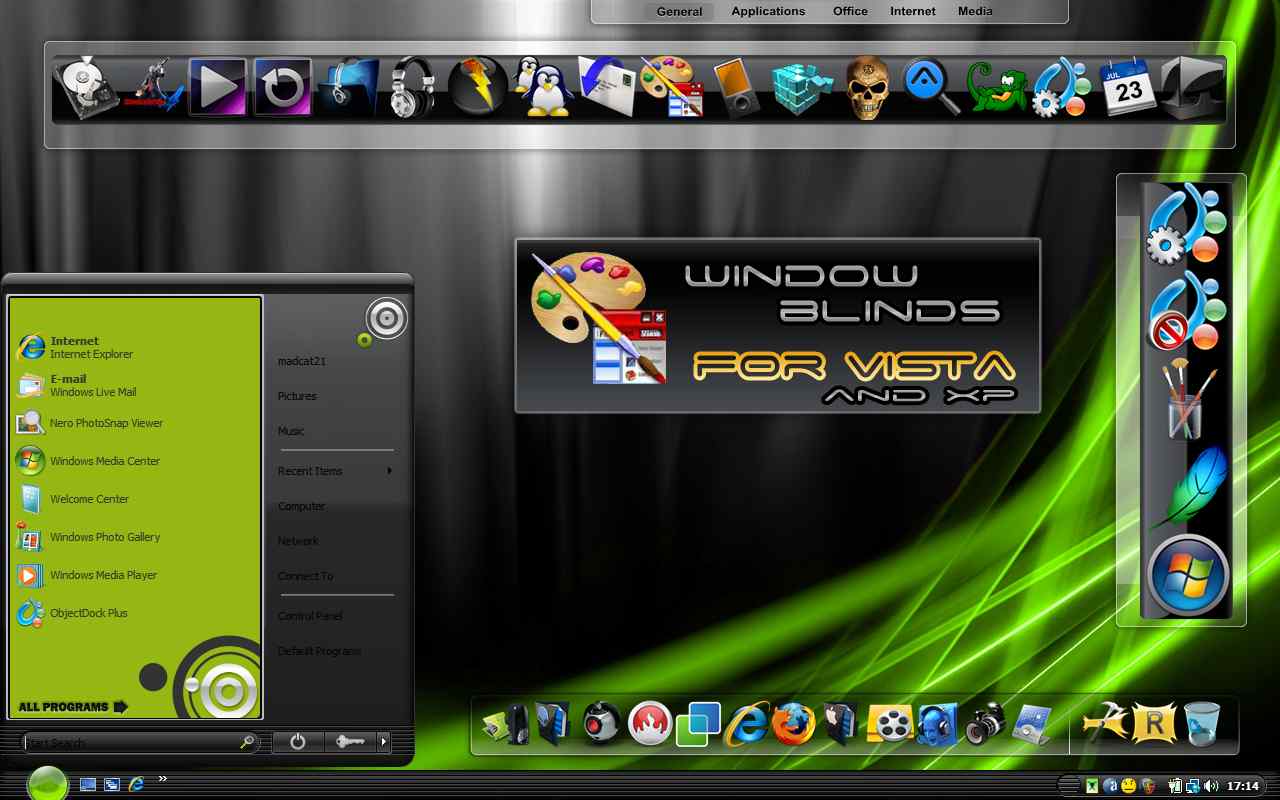
Task: Open the orange portable media player icon
Action: point(737,88)
